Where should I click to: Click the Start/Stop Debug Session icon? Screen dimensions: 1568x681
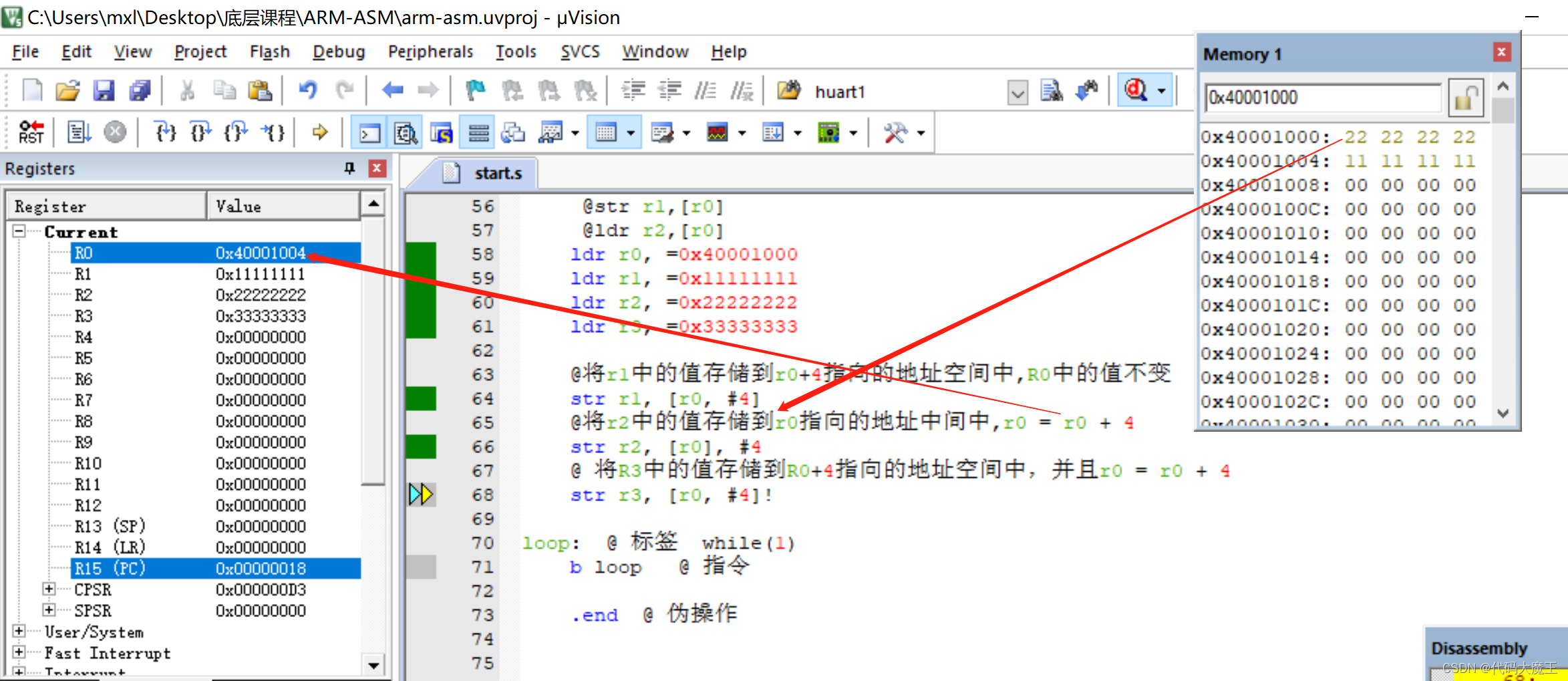[1136, 90]
